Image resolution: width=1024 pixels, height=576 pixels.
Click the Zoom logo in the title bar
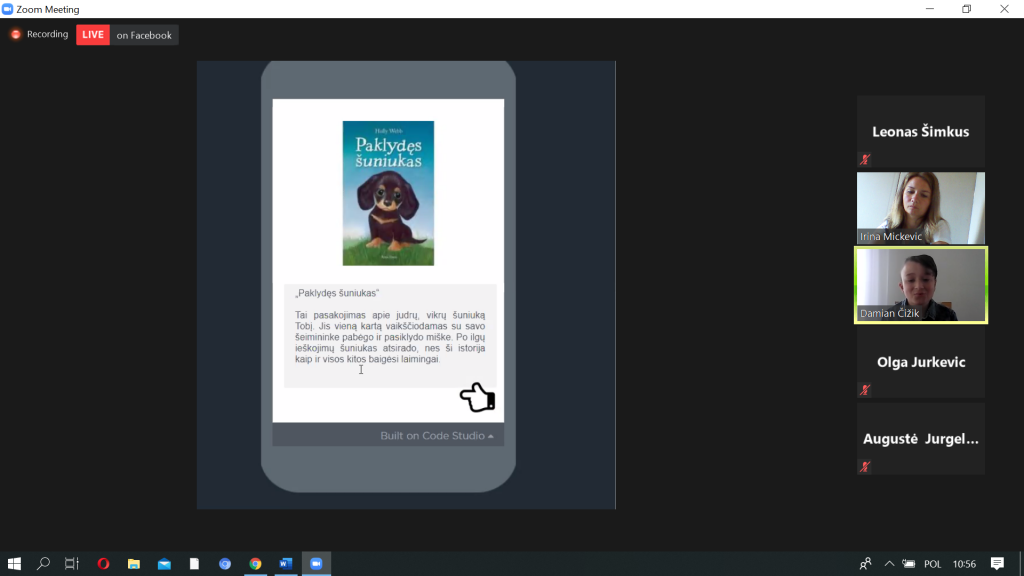tap(8, 9)
